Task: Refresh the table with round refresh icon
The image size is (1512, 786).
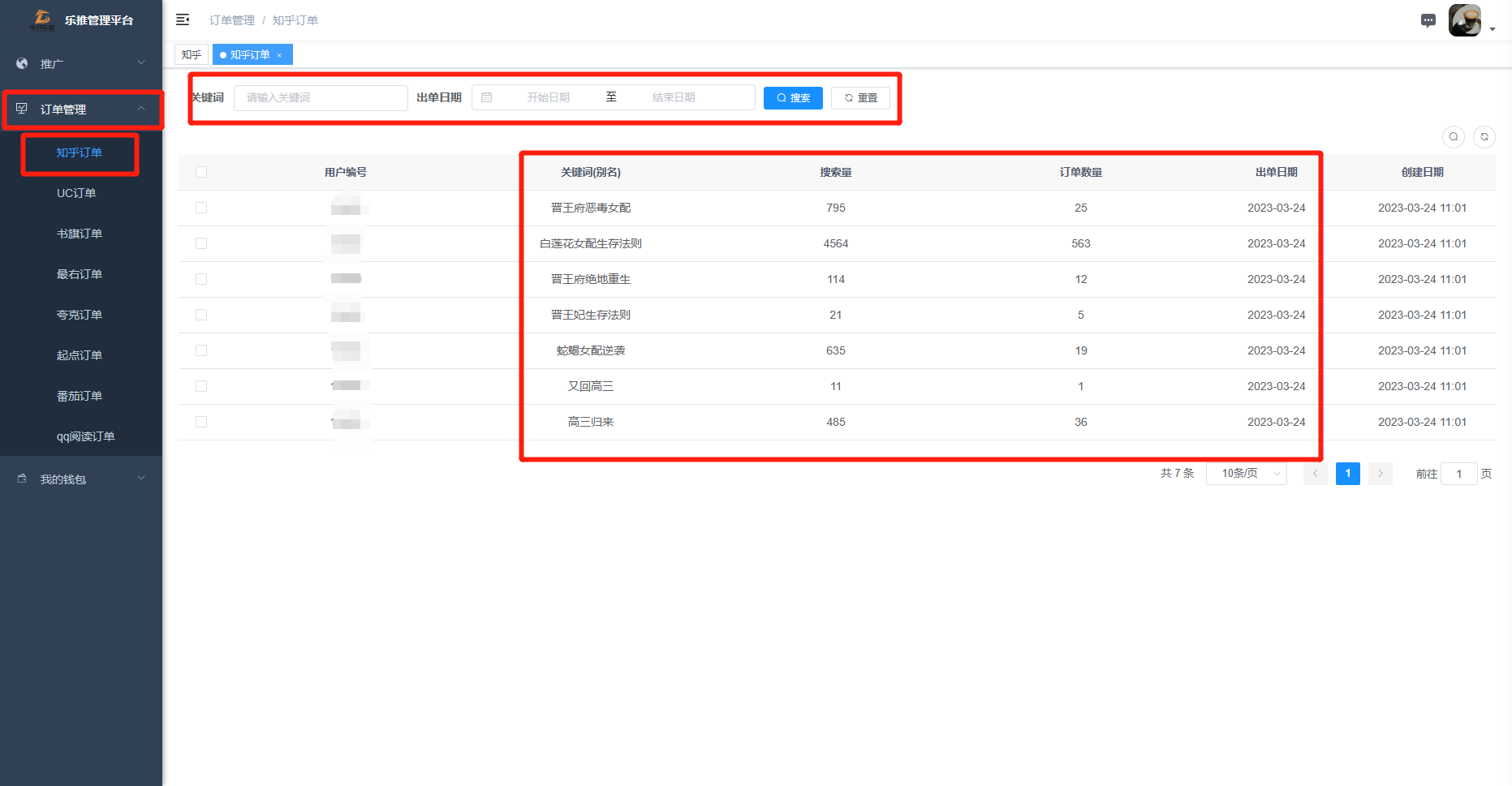Action: [x=1484, y=137]
